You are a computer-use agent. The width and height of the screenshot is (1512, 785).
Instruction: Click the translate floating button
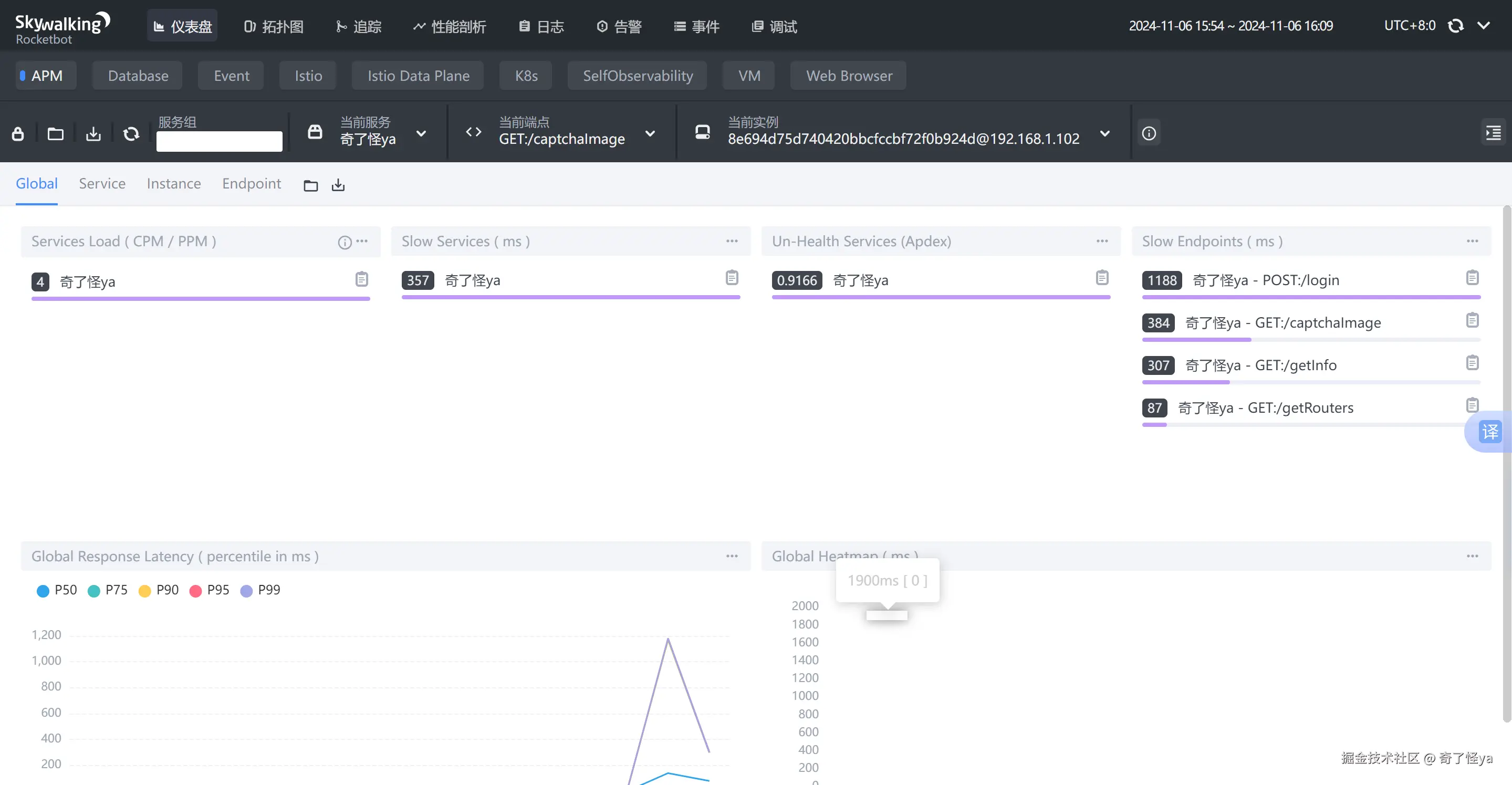click(x=1490, y=432)
